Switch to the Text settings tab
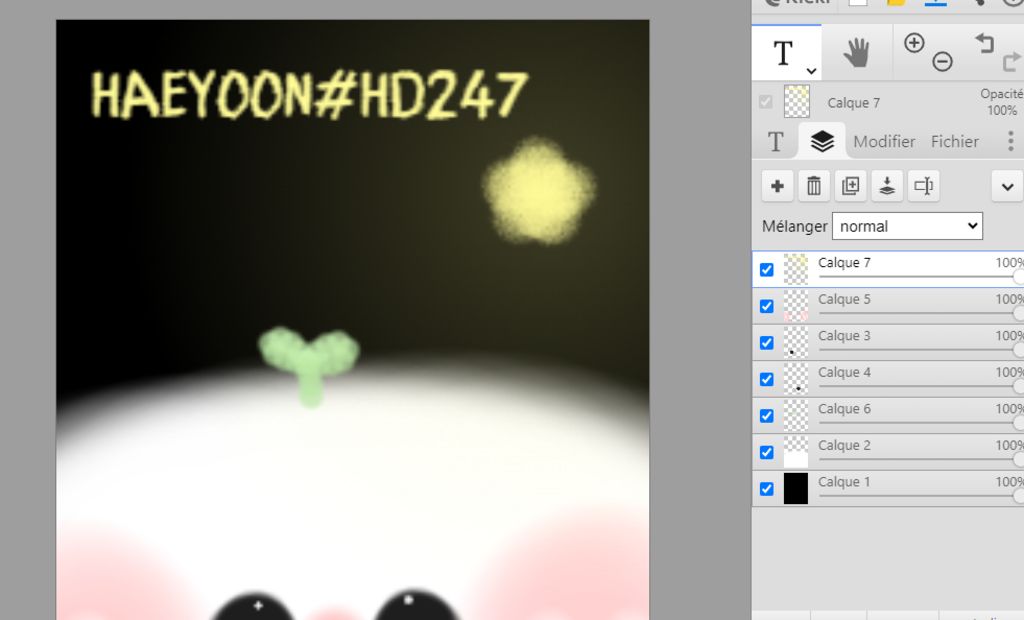This screenshot has width=1024, height=620. tap(775, 141)
